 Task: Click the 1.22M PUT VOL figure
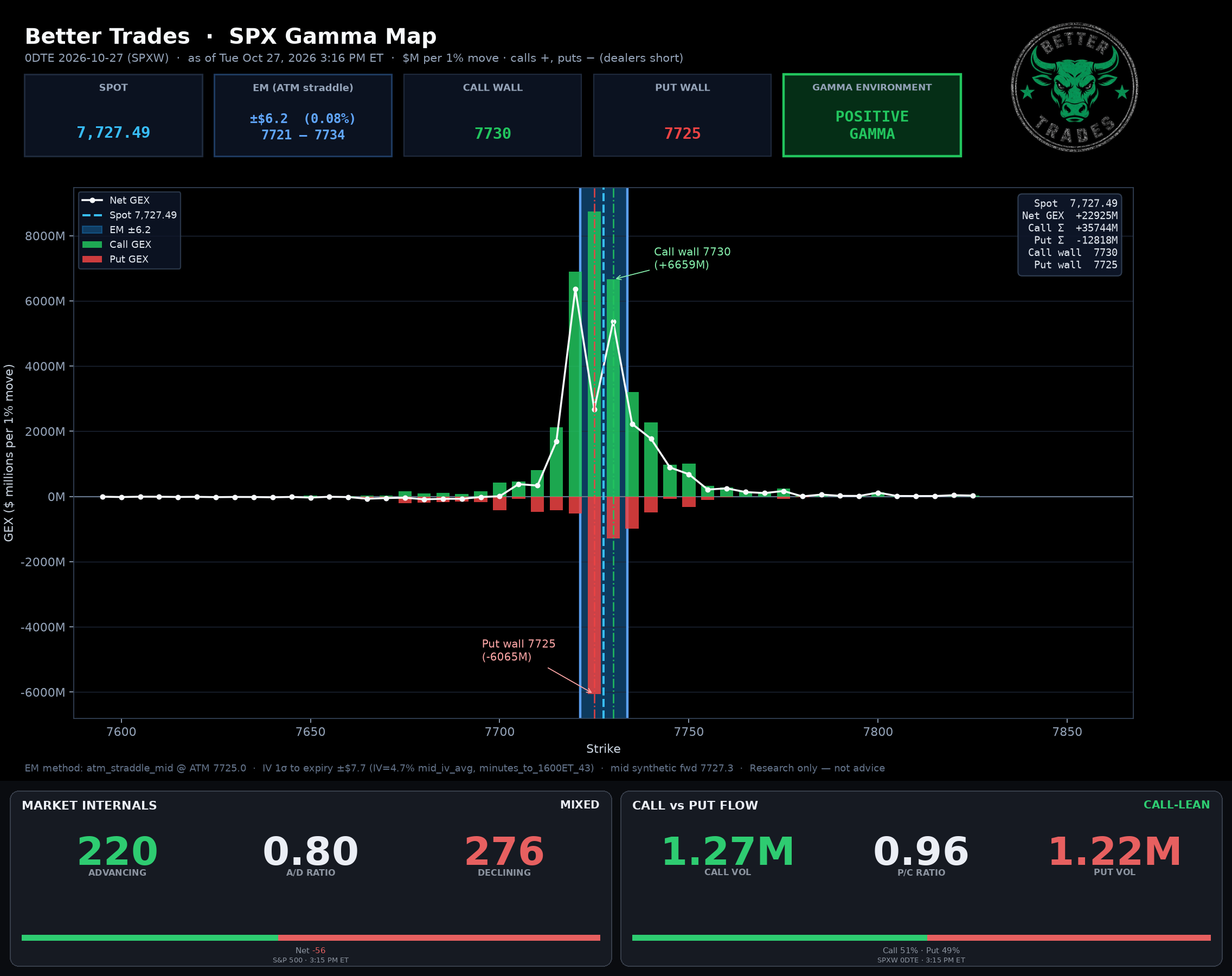(x=1114, y=851)
